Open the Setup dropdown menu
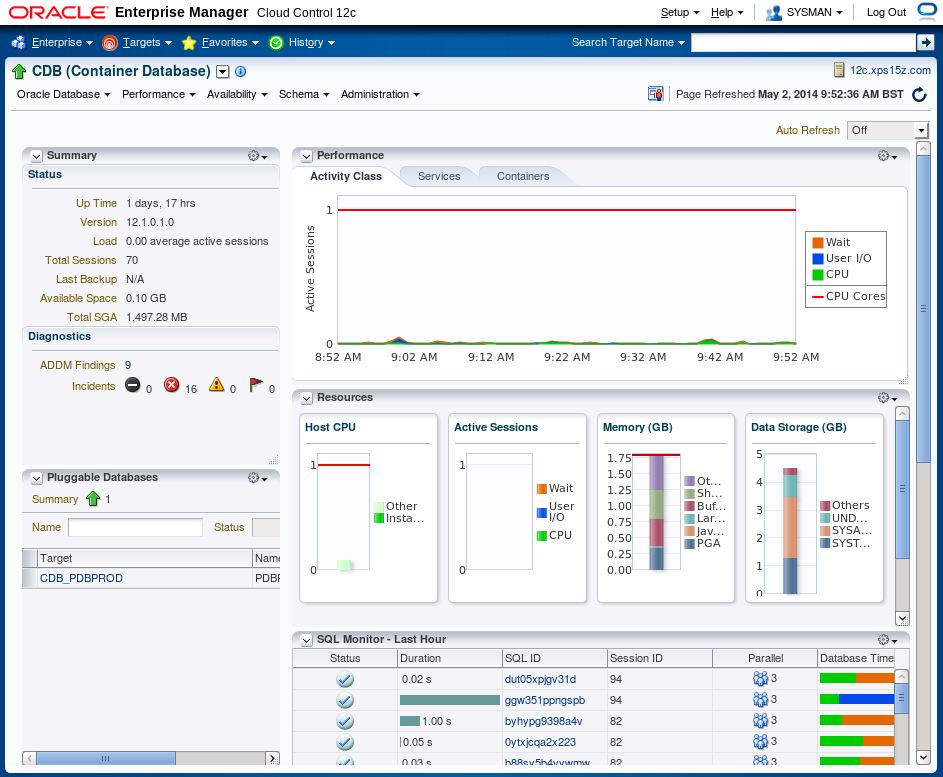Viewport: 943px width, 777px height. 680,13
